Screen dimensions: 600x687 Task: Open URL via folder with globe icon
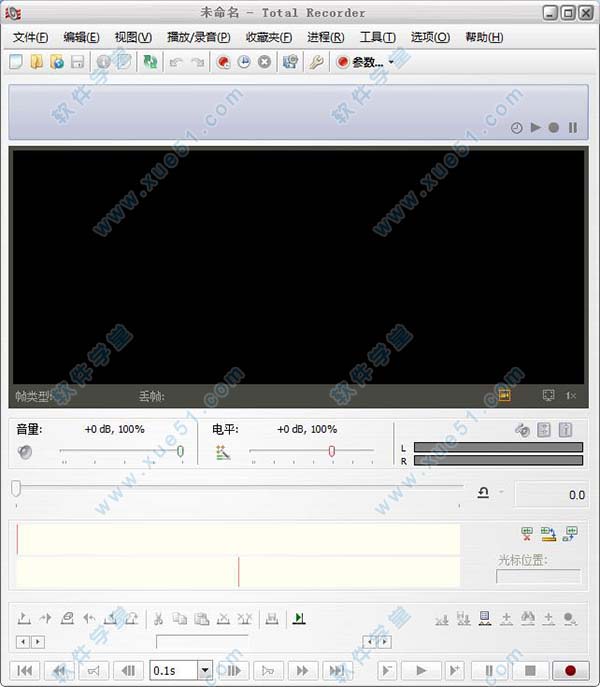click(x=57, y=62)
